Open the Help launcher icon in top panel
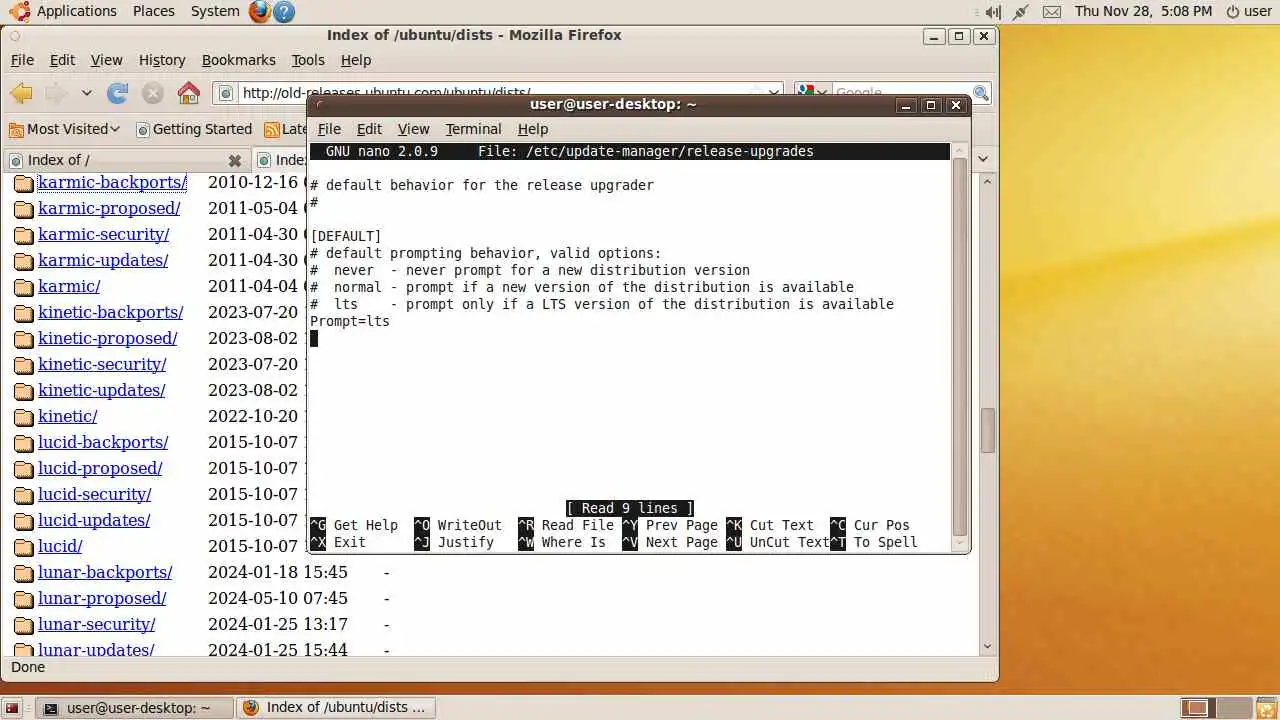This screenshot has height=720, width=1280. (x=284, y=12)
